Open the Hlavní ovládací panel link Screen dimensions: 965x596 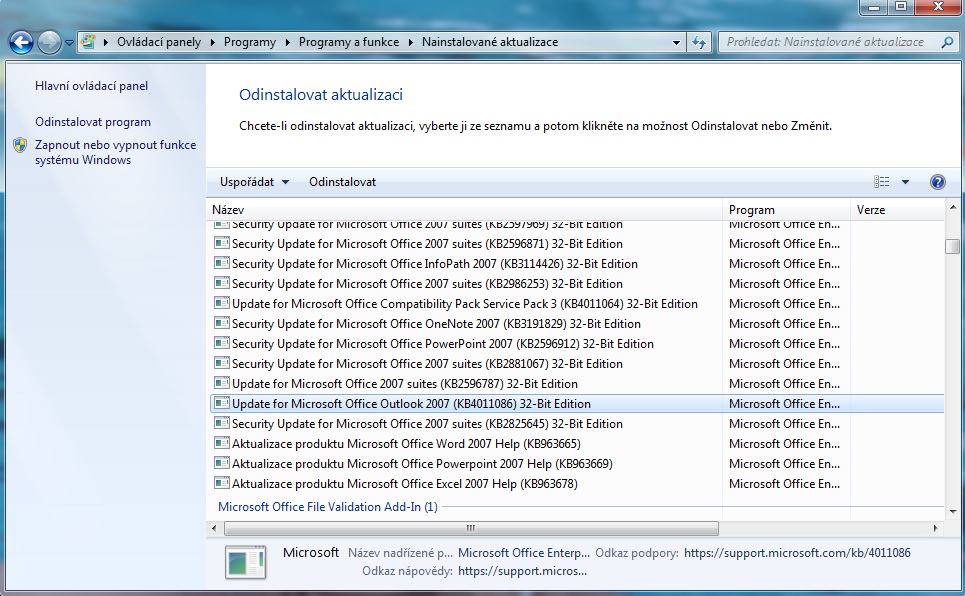[x=91, y=86]
